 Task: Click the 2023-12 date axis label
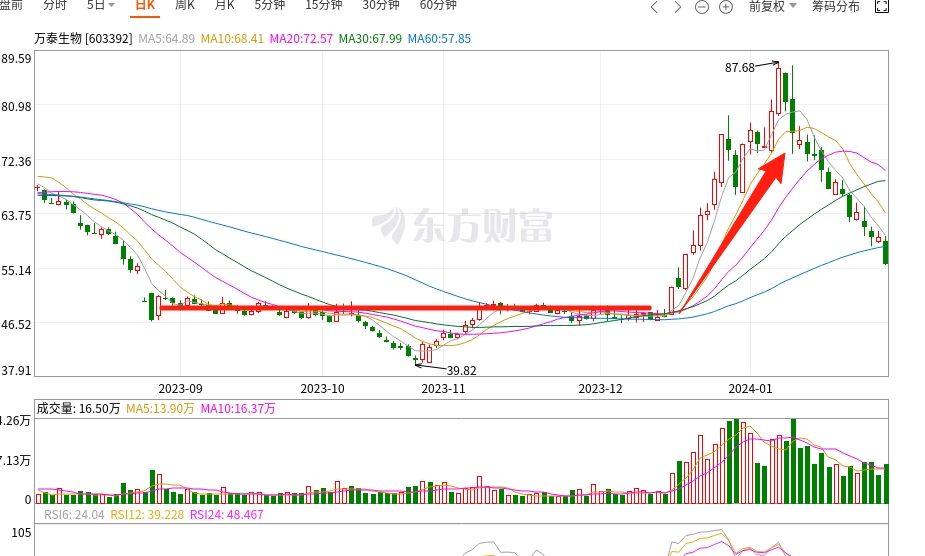[601, 388]
